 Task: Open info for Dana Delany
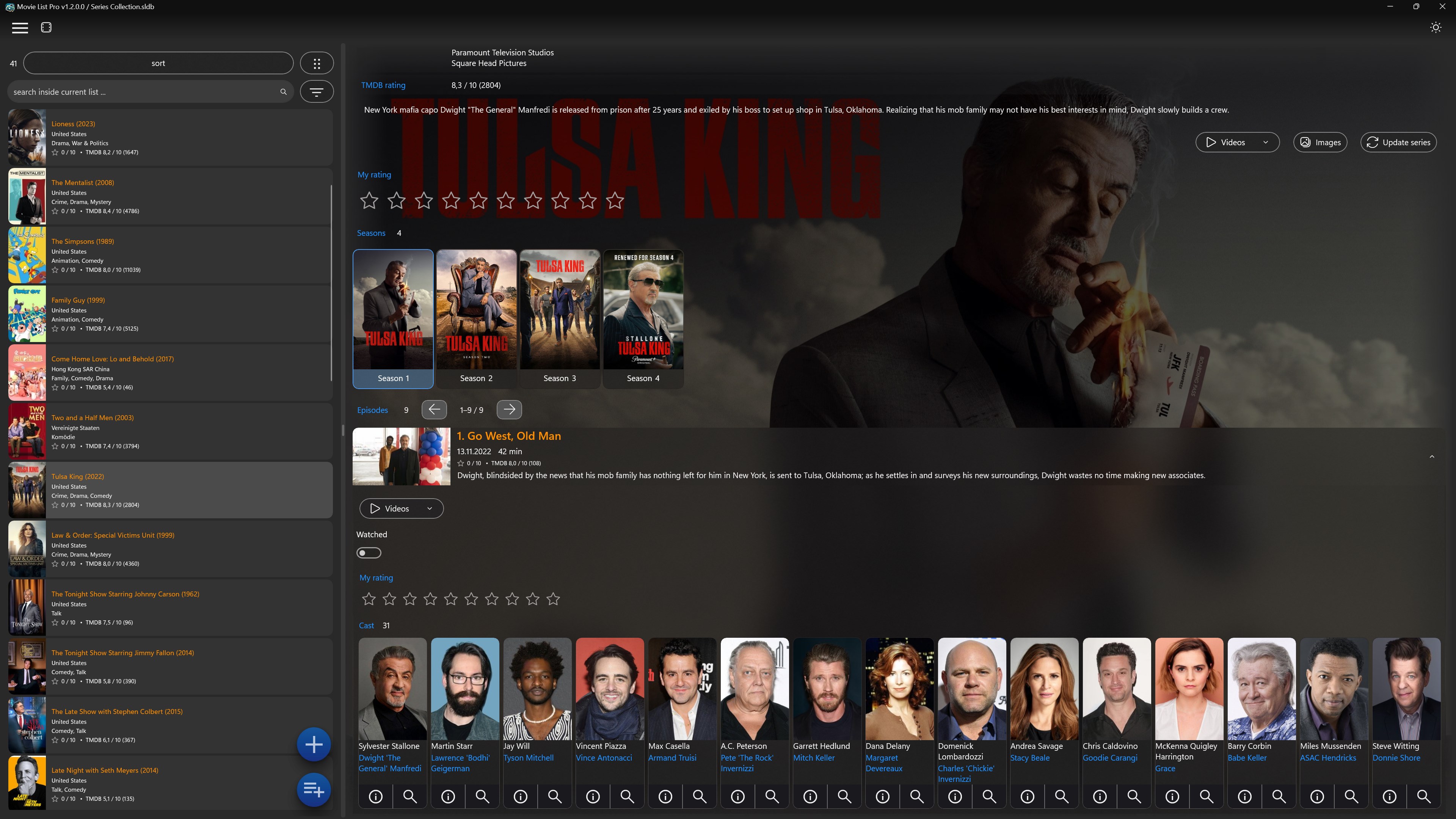click(x=882, y=796)
